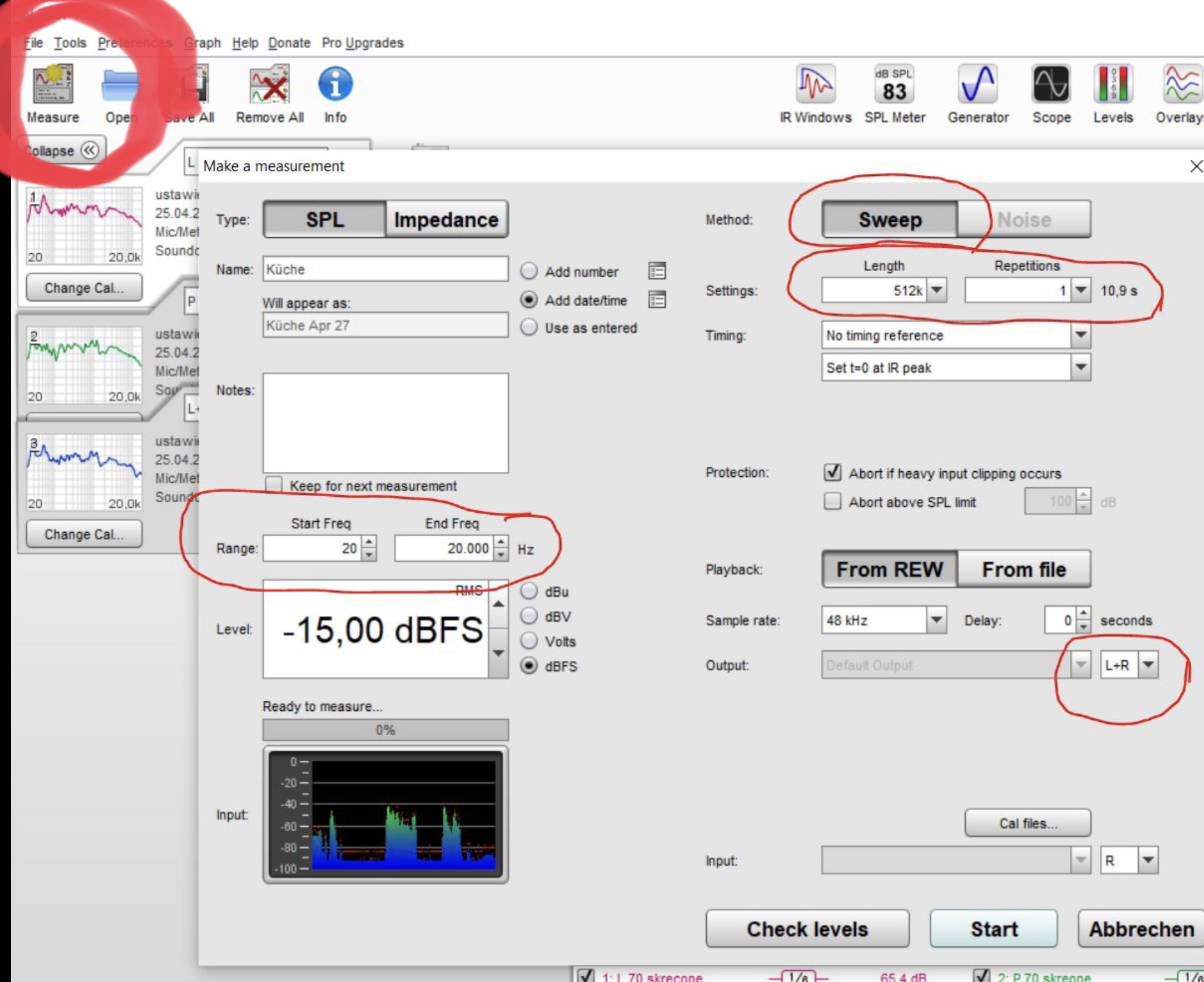Choose SPL measurement type
The width and height of the screenshot is (1204, 982).
coord(325,219)
